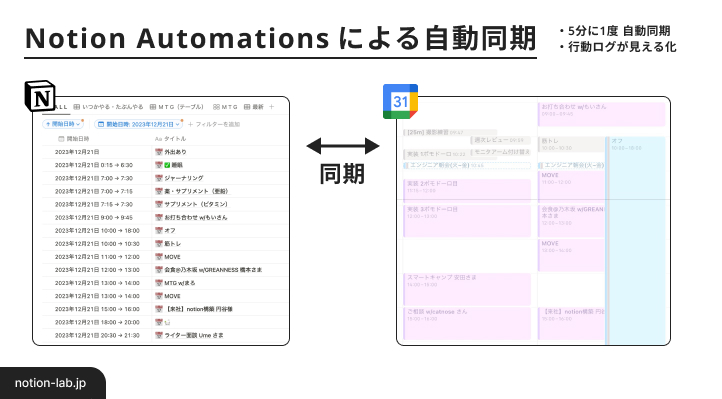Open the お打ち合わせ w/もいさん Notion row
The height and width of the screenshot is (399, 722).
(x=196, y=217)
